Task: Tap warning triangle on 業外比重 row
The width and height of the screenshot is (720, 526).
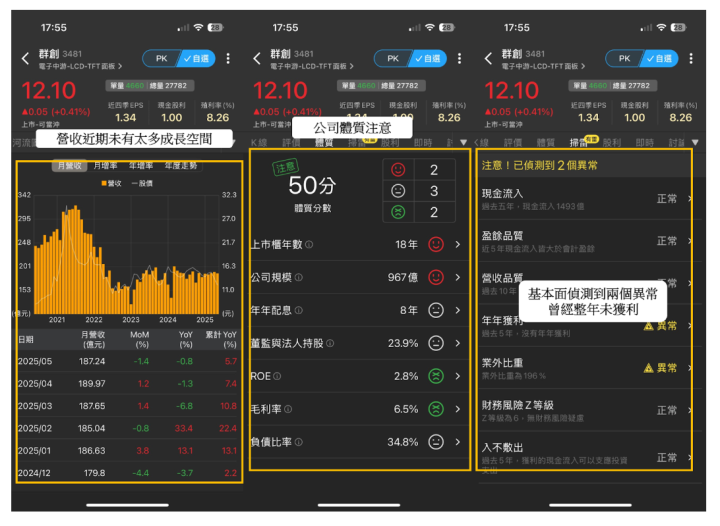Action: click(x=648, y=368)
